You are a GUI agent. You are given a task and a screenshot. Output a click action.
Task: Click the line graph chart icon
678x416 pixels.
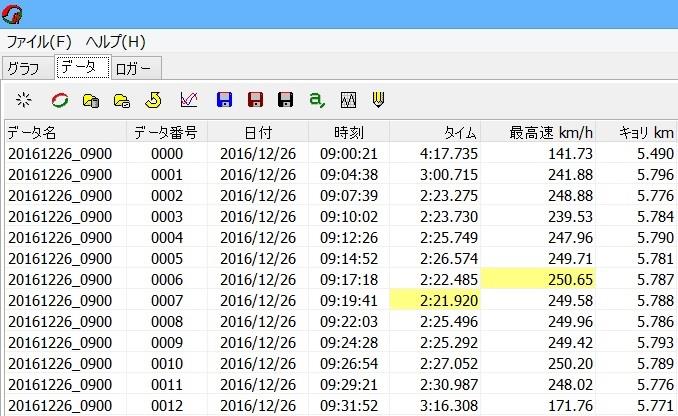pyautogui.click(x=189, y=100)
